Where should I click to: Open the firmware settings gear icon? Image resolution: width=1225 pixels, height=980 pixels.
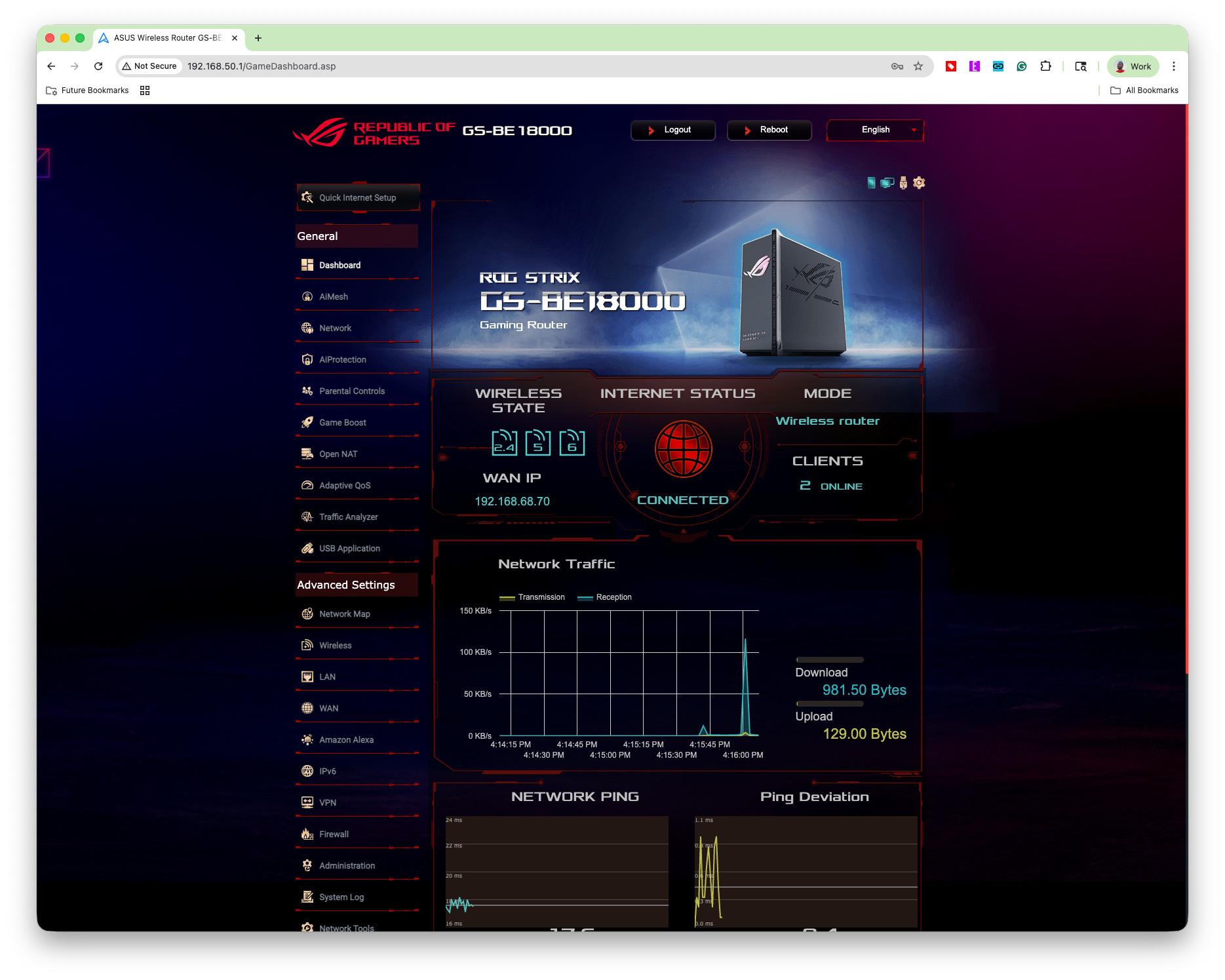tap(920, 183)
